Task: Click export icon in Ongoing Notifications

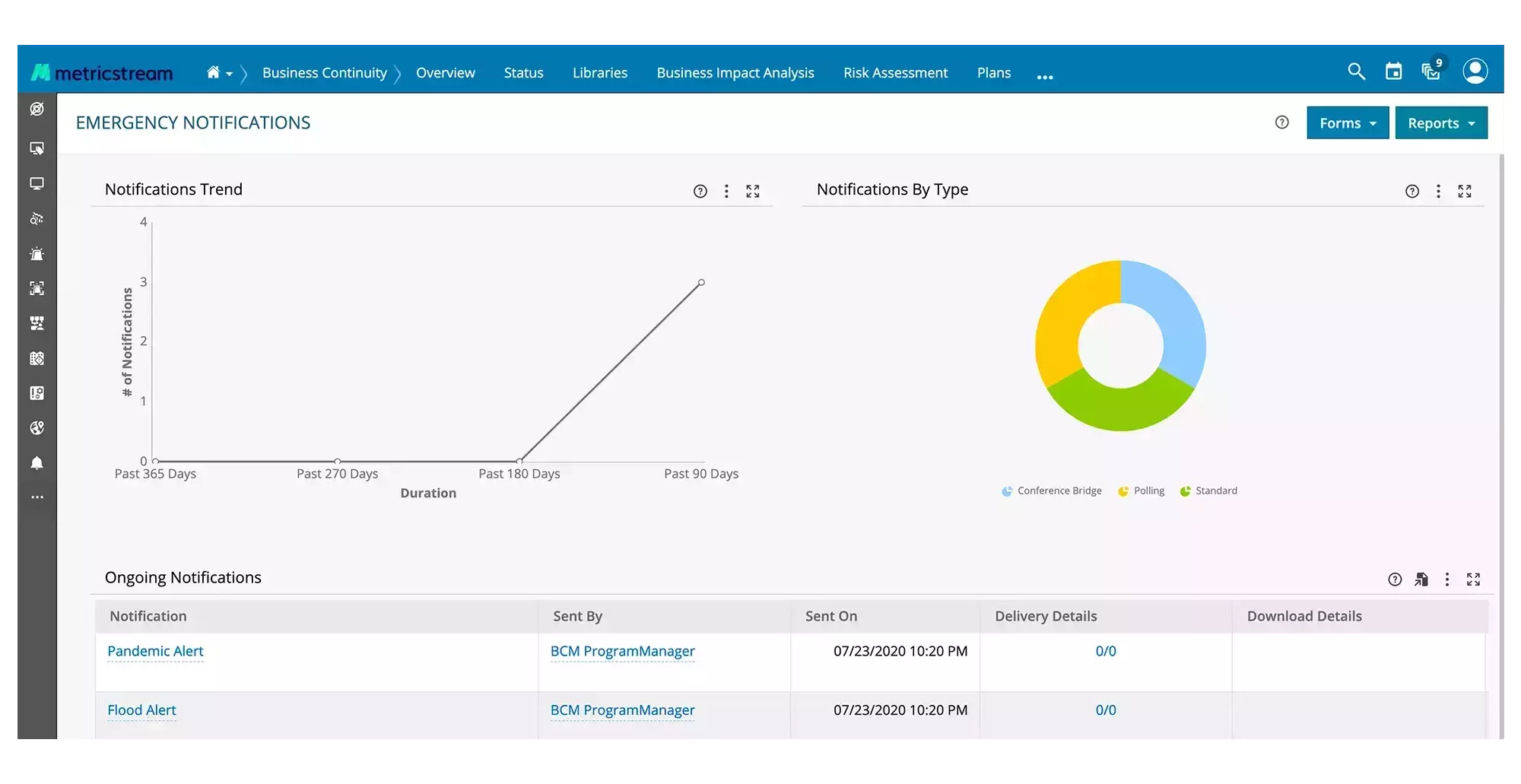Action: [x=1421, y=579]
